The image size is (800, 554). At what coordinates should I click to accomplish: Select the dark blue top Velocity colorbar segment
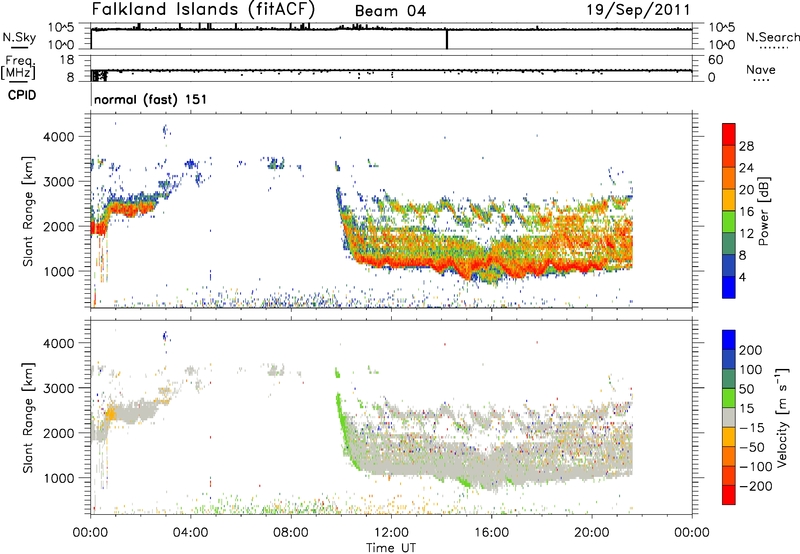click(x=729, y=340)
